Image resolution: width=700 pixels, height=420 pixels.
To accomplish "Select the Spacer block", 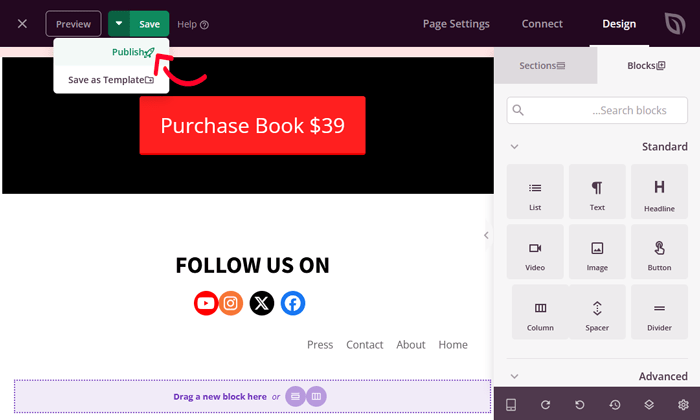I will point(597,312).
